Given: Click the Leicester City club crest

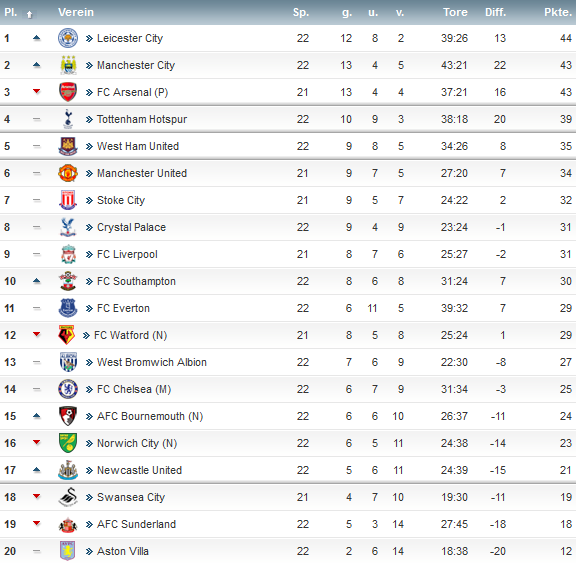Looking at the screenshot, I should pos(68,38).
